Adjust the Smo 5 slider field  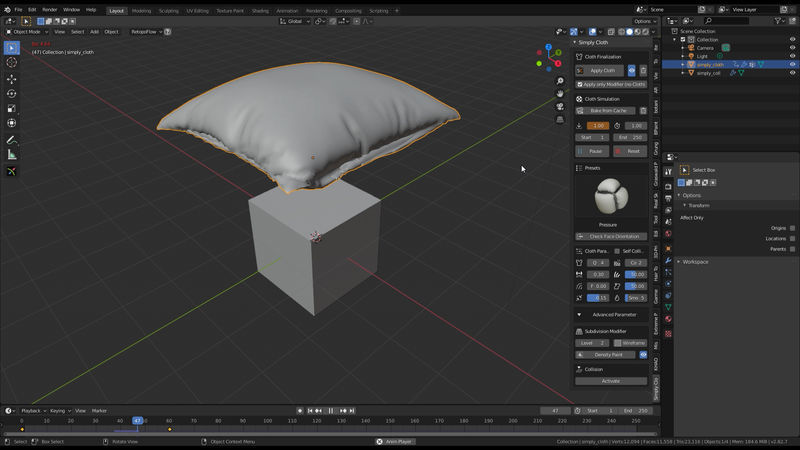pyautogui.click(x=636, y=298)
